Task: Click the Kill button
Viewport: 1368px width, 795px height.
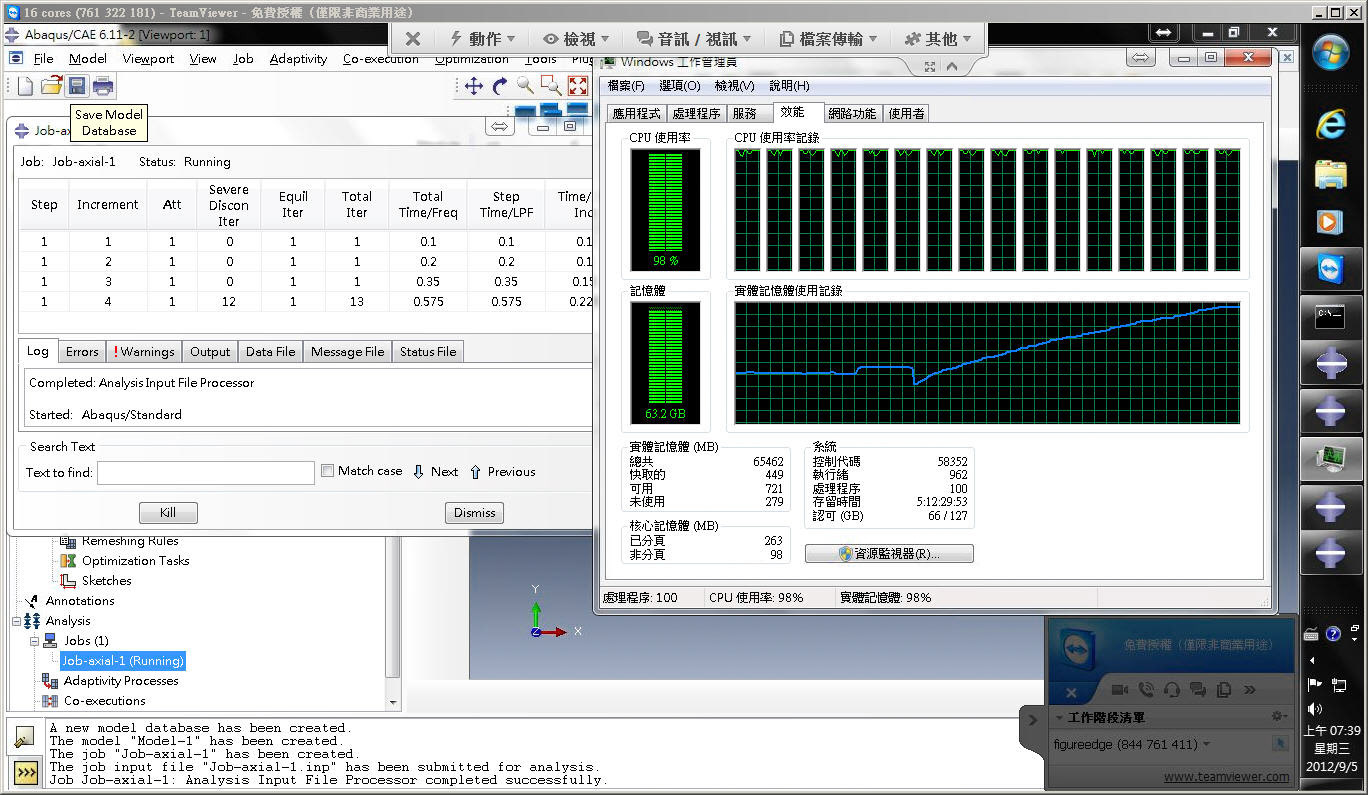Action: click(x=168, y=513)
